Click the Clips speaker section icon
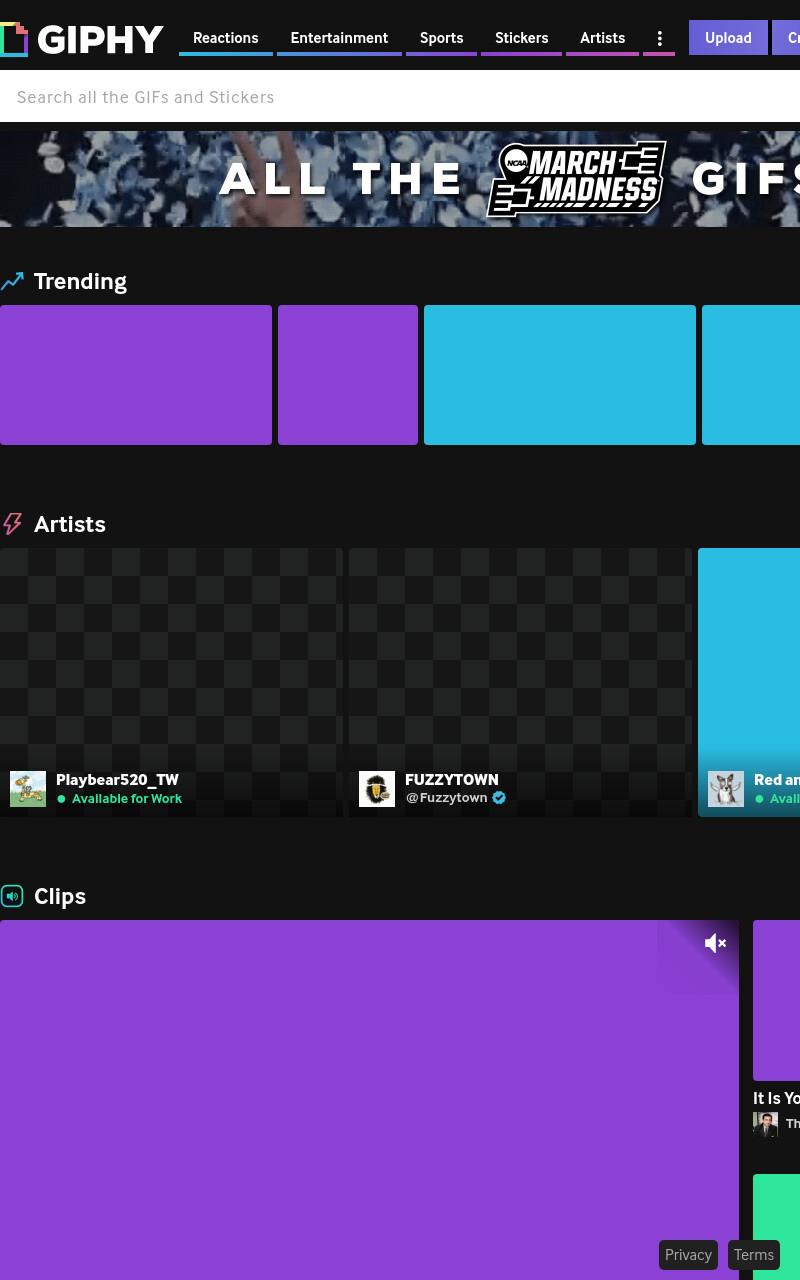Viewport: 800px width, 1280px height. coord(12,896)
